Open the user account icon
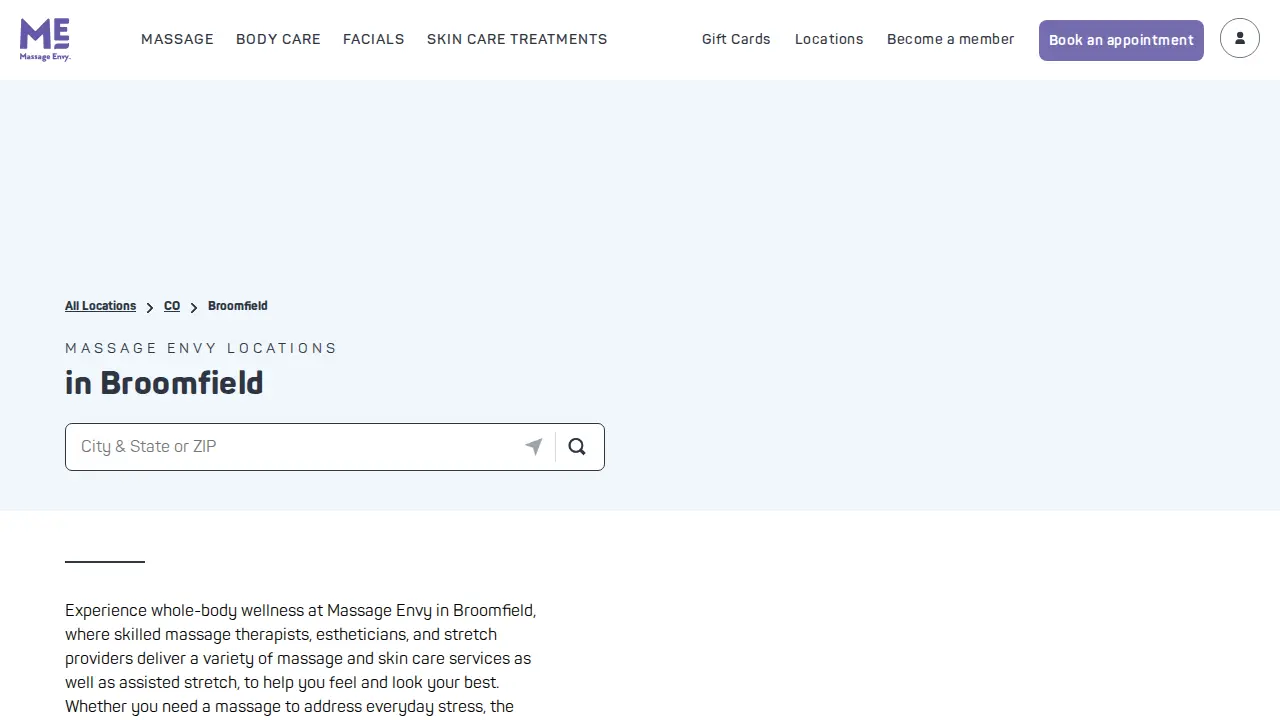1280x720 pixels. coord(1240,39)
